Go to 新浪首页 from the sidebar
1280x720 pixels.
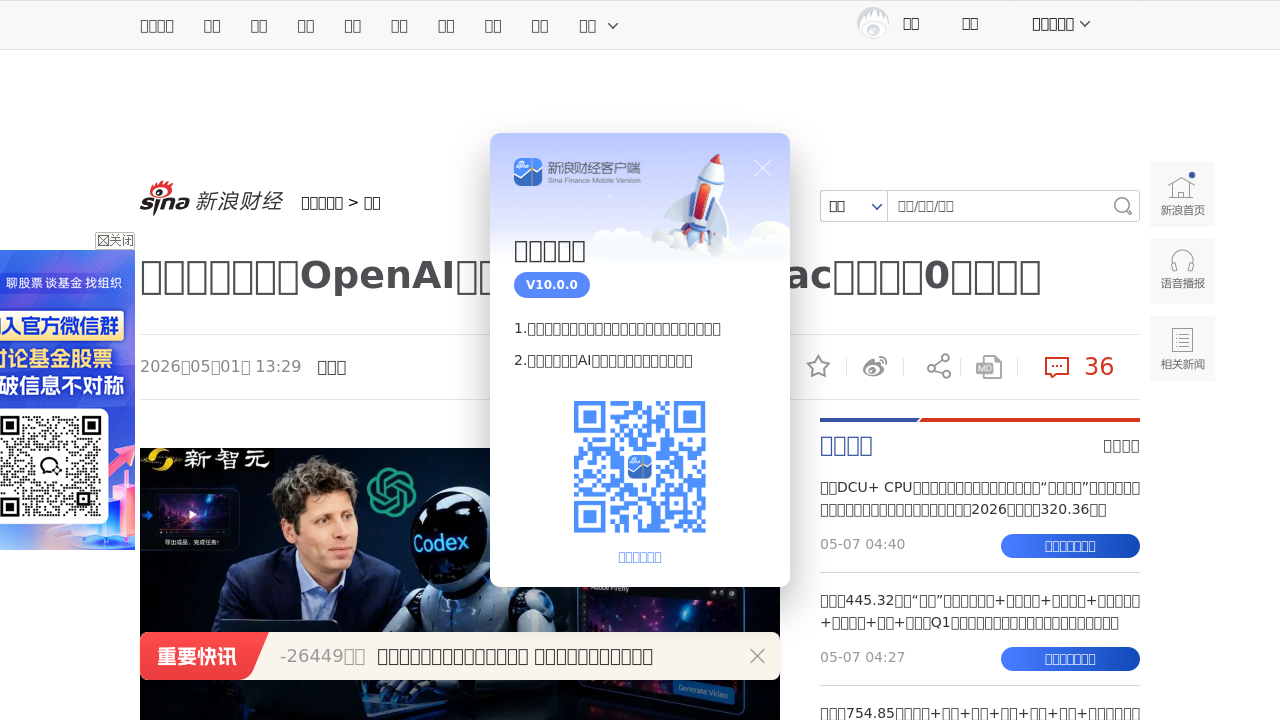click(x=1182, y=194)
